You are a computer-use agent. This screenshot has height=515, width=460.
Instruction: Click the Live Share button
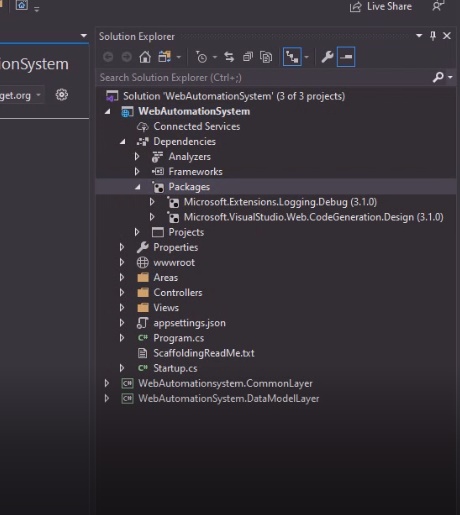click(x=381, y=7)
